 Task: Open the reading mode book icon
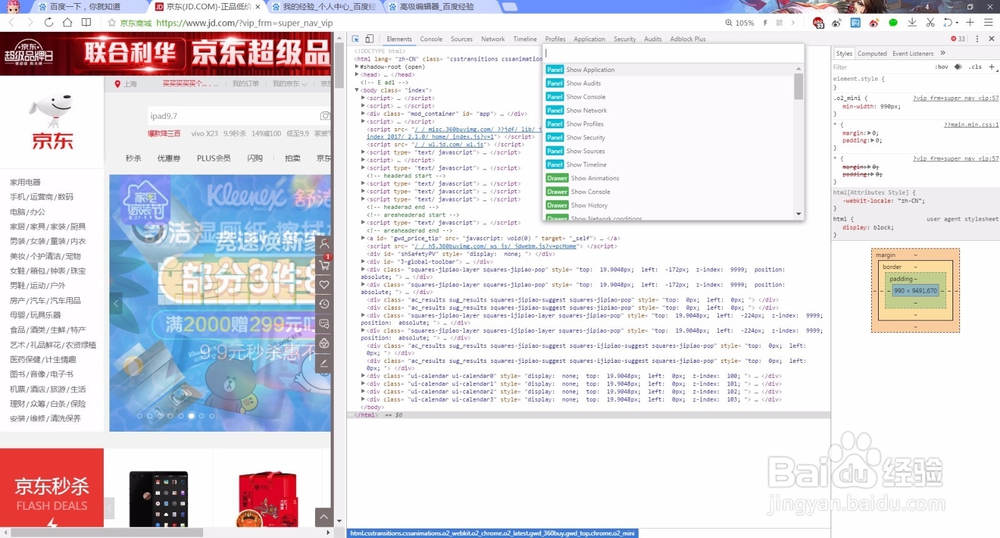(x=86, y=22)
